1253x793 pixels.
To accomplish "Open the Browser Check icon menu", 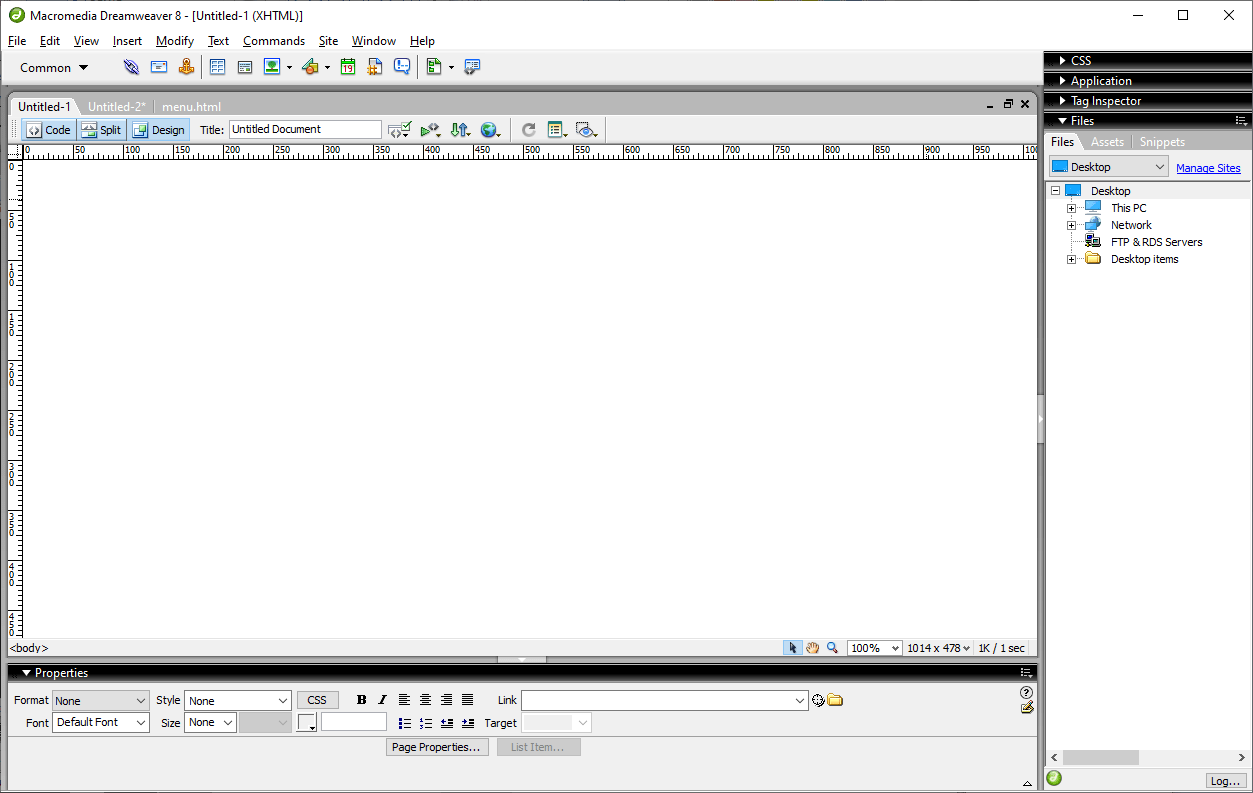I will (x=430, y=130).
